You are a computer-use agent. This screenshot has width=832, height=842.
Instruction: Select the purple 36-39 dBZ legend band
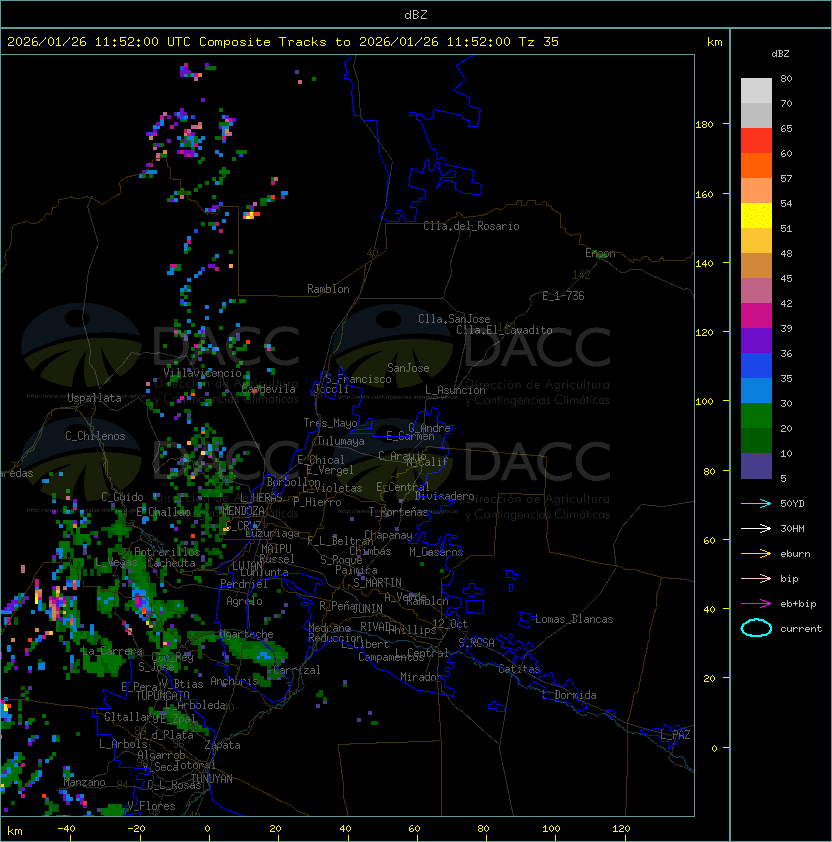tap(756, 340)
